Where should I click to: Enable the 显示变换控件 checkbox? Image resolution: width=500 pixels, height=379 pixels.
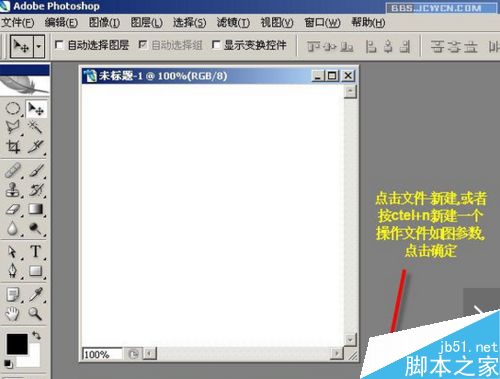(216, 45)
